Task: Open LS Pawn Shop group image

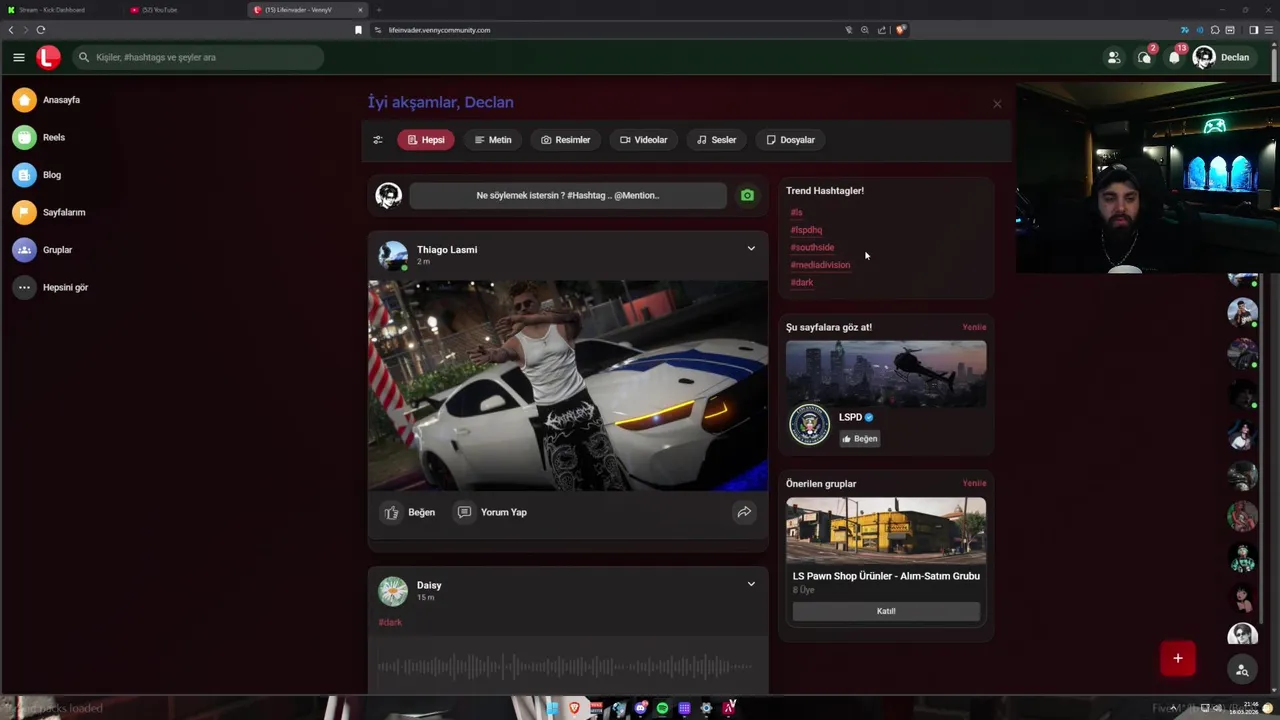Action: click(x=886, y=530)
